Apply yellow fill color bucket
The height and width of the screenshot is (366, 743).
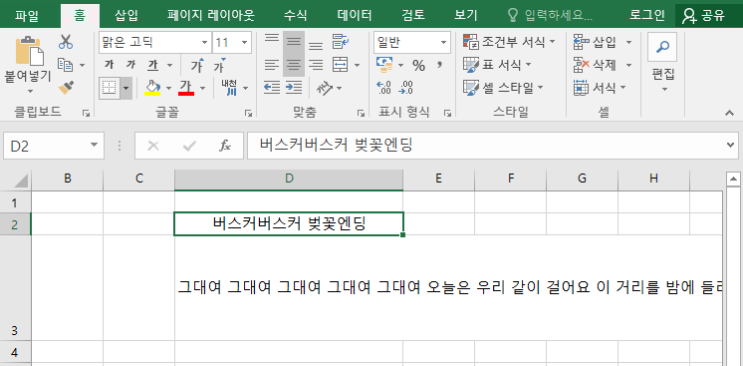(152, 88)
